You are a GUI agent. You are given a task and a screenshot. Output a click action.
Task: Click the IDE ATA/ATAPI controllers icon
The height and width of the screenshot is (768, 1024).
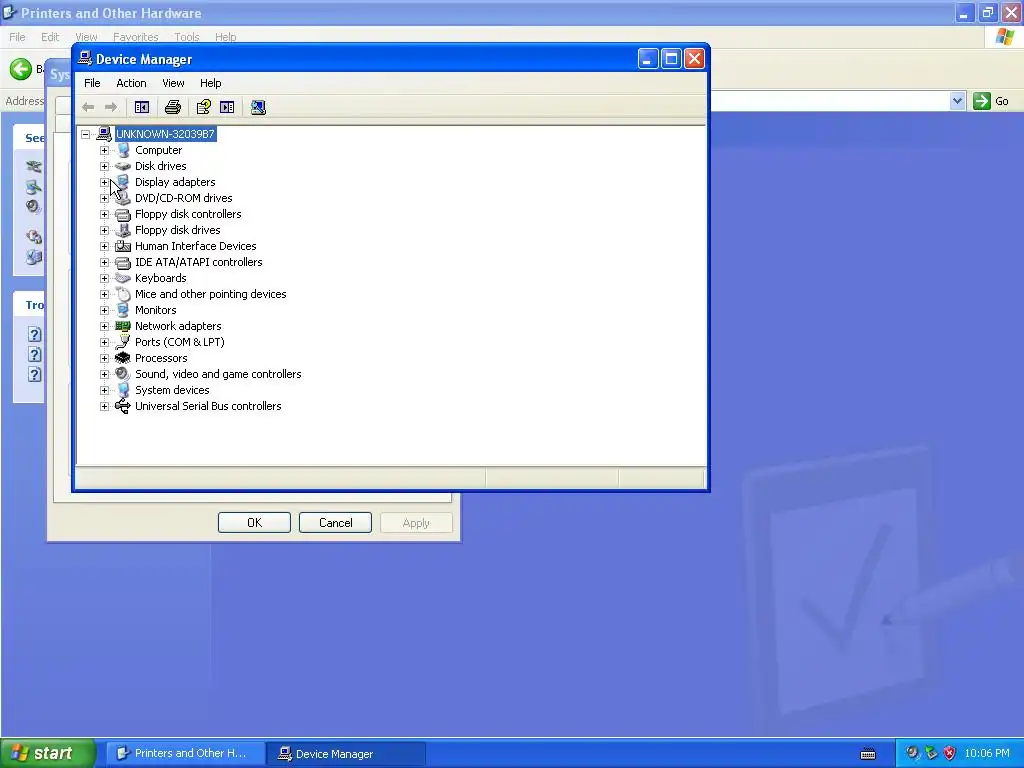pyautogui.click(x=123, y=263)
